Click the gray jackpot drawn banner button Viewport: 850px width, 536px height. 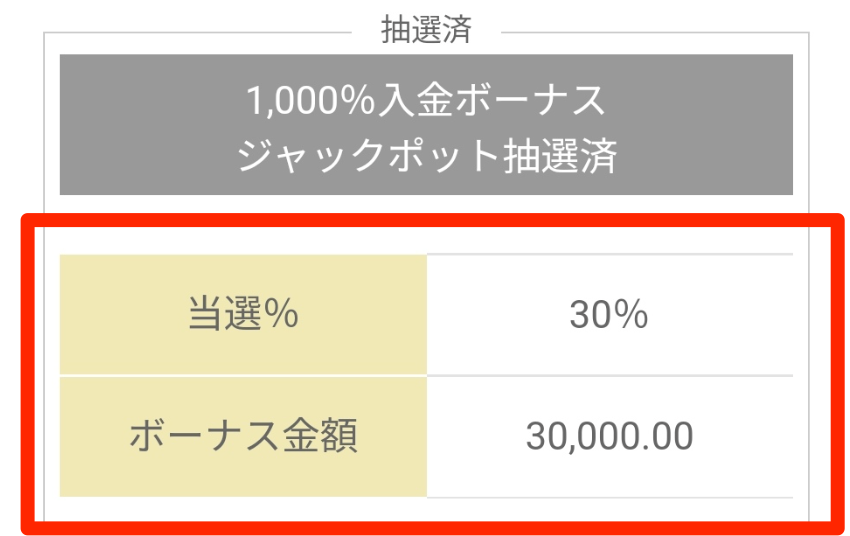426,124
